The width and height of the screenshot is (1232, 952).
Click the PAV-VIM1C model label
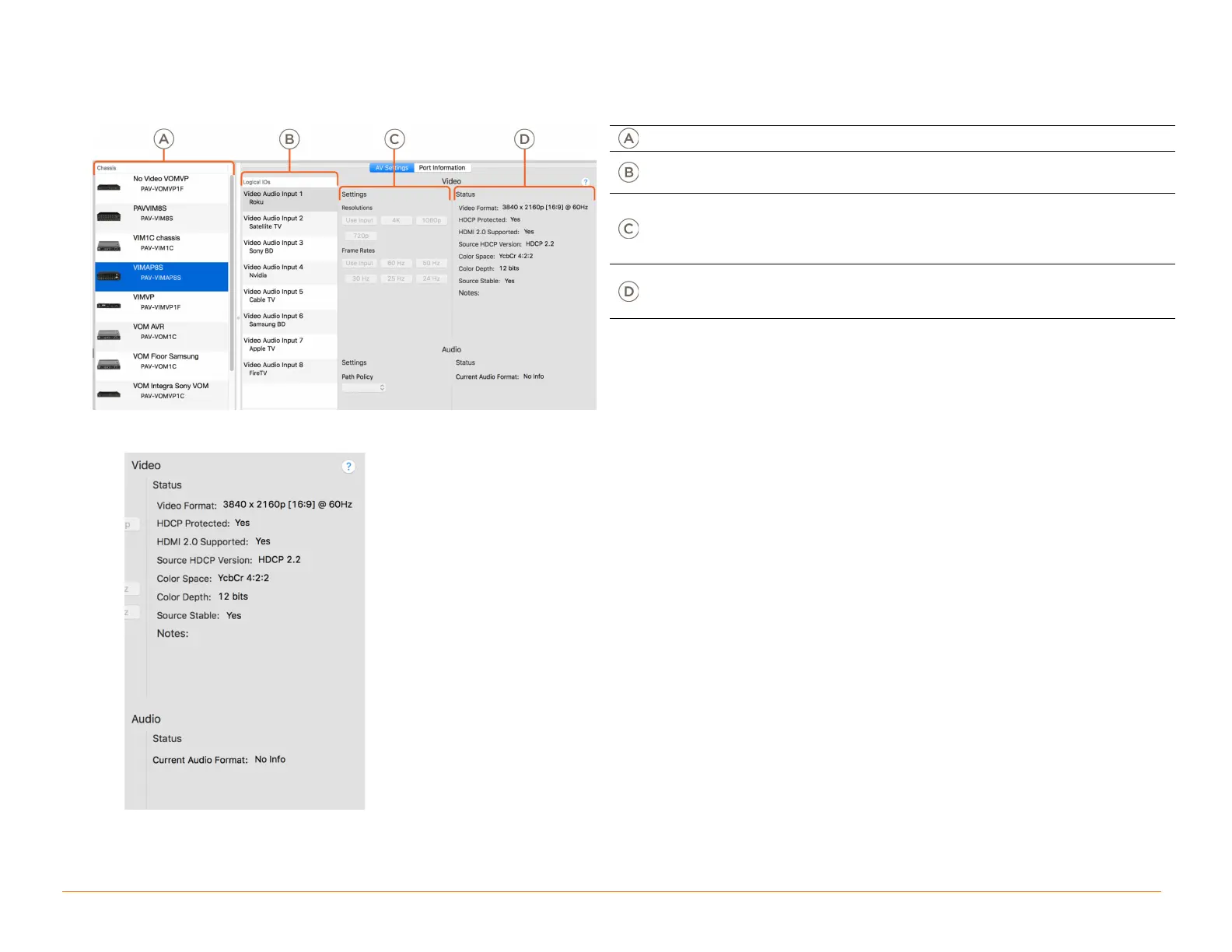(157, 248)
